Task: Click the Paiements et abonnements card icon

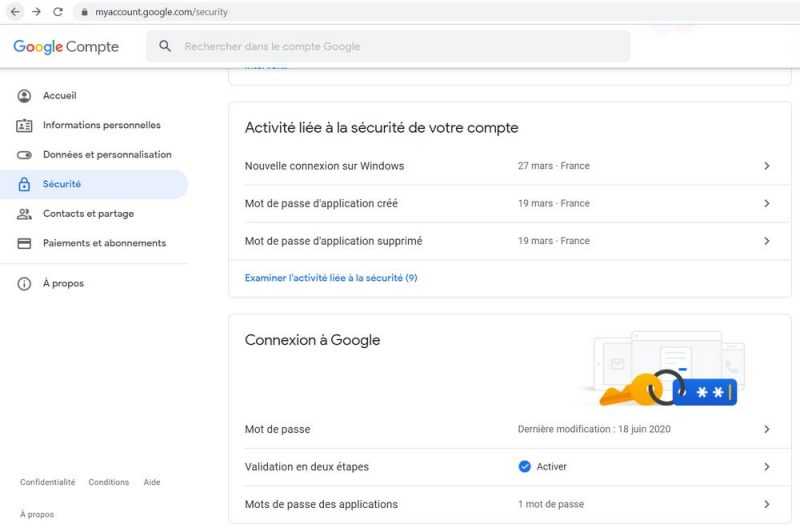Action: pos(24,243)
